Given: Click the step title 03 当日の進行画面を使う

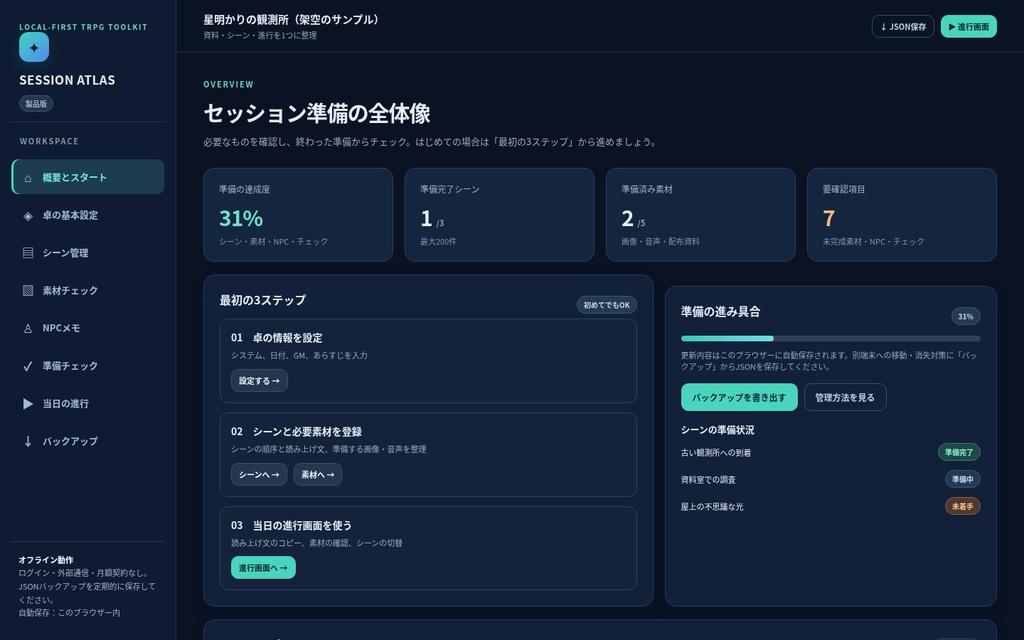Looking at the screenshot, I should pyautogui.click(x=291, y=525).
